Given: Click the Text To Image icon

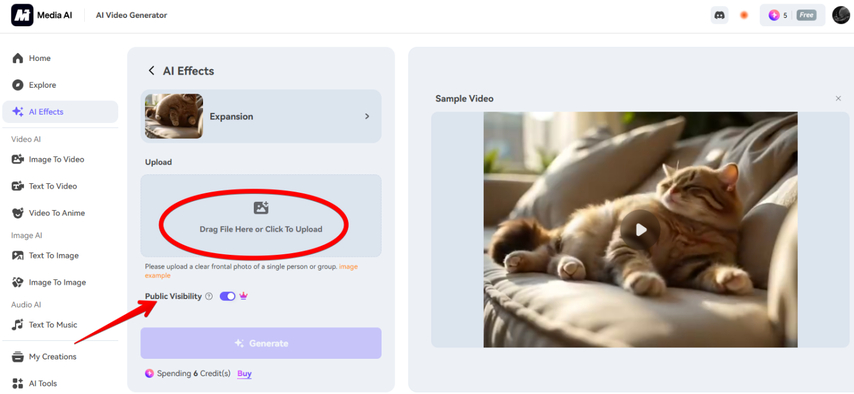Looking at the screenshot, I should click(18, 256).
